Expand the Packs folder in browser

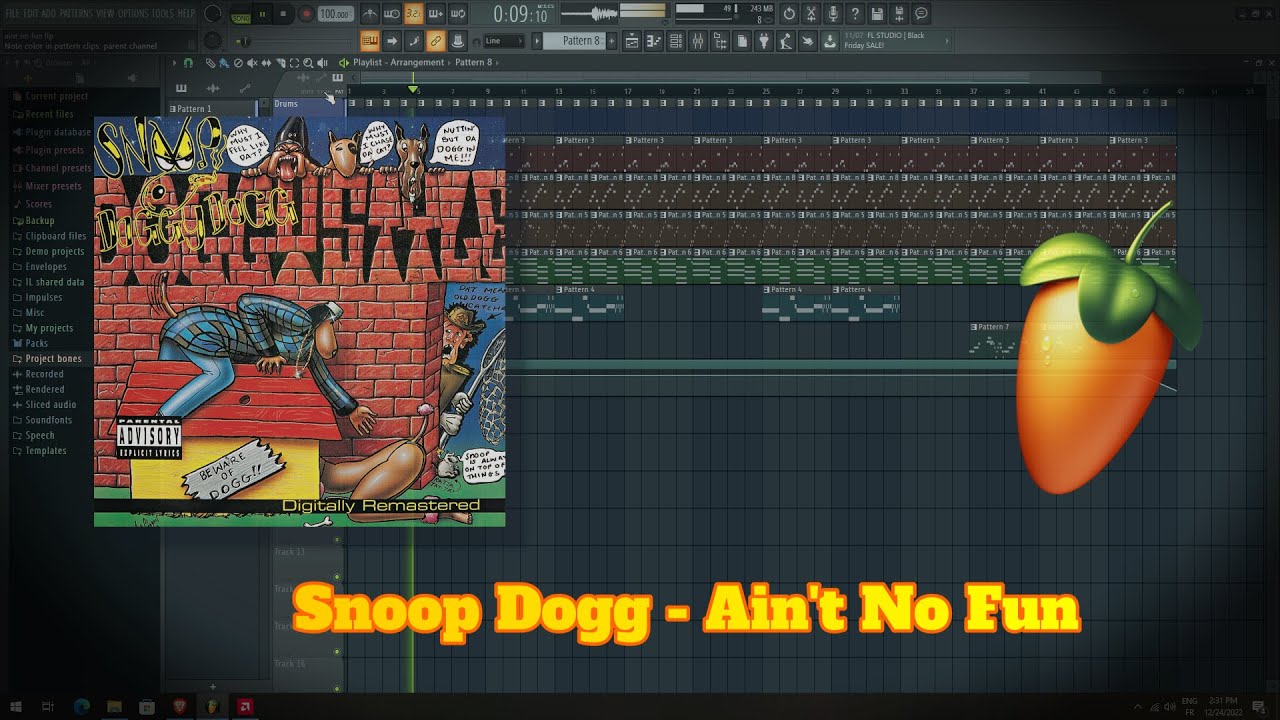click(x=30, y=343)
